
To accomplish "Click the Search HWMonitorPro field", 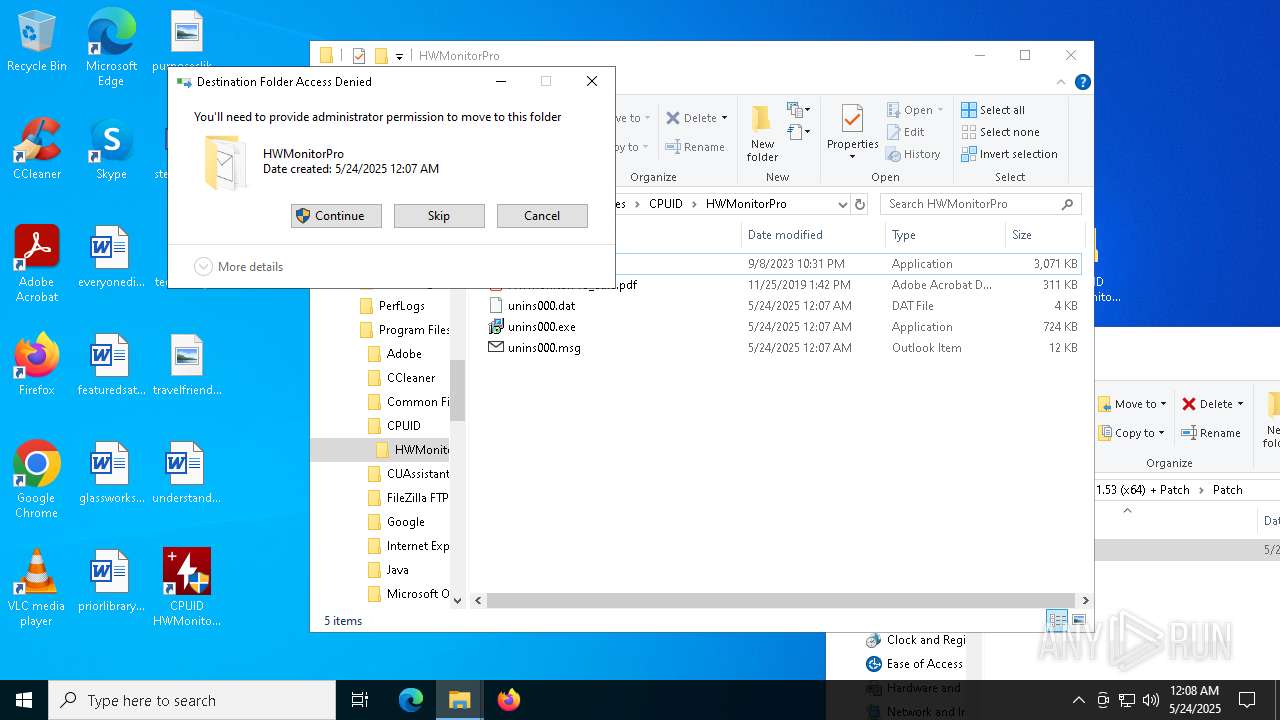I will (980, 204).
